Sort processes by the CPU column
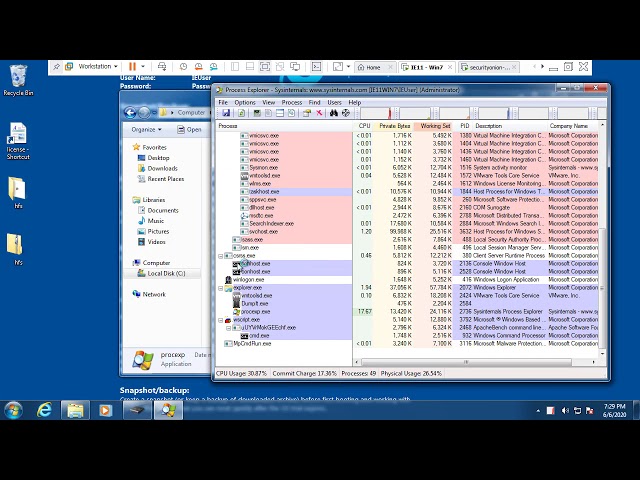640x480 pixels. [364, 126]
